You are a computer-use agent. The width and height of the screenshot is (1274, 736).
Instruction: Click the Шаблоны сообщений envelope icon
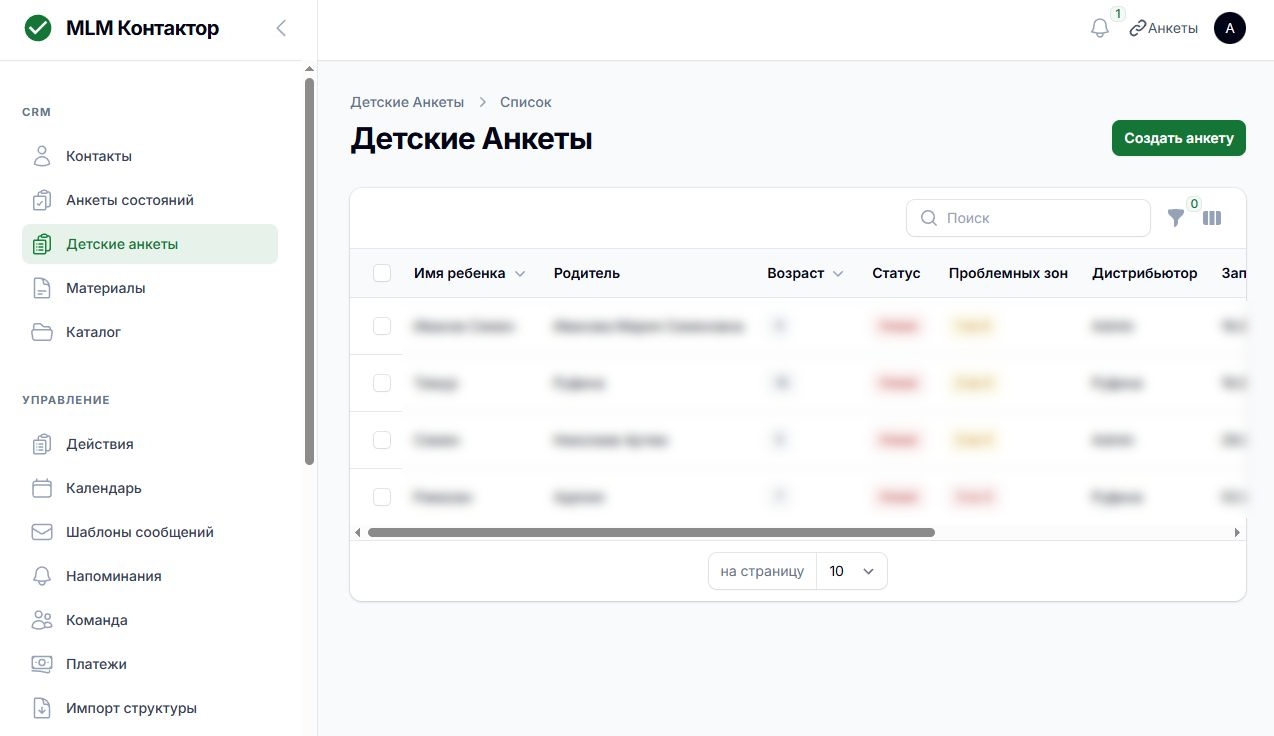pos(41,532)
